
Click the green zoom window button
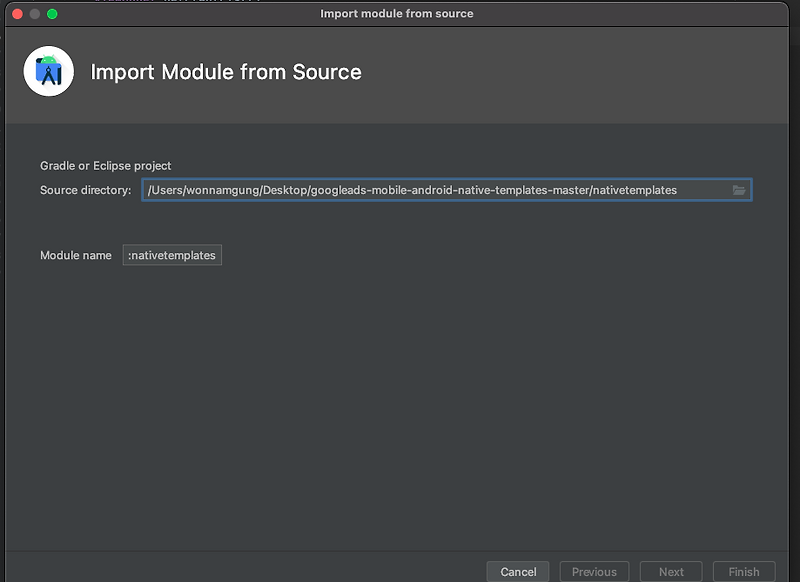click(x=52, y=14)
